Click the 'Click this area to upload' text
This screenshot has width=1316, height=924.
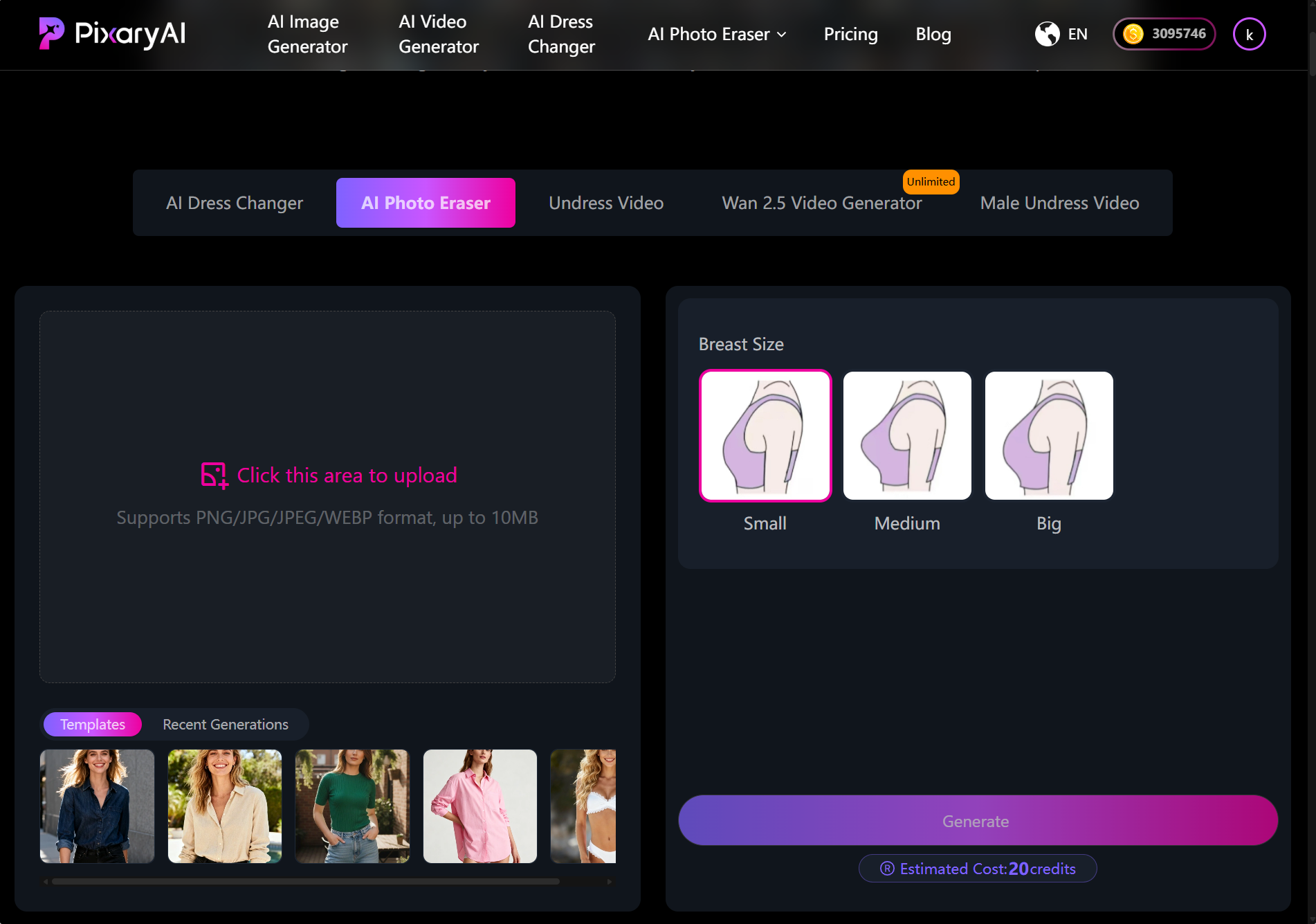tap(347, 475)
